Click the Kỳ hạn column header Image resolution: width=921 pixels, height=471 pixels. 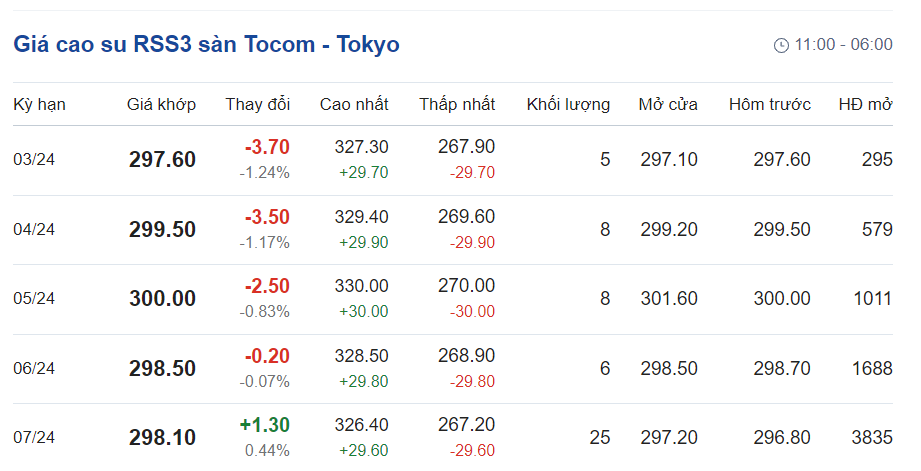[39, 104]
